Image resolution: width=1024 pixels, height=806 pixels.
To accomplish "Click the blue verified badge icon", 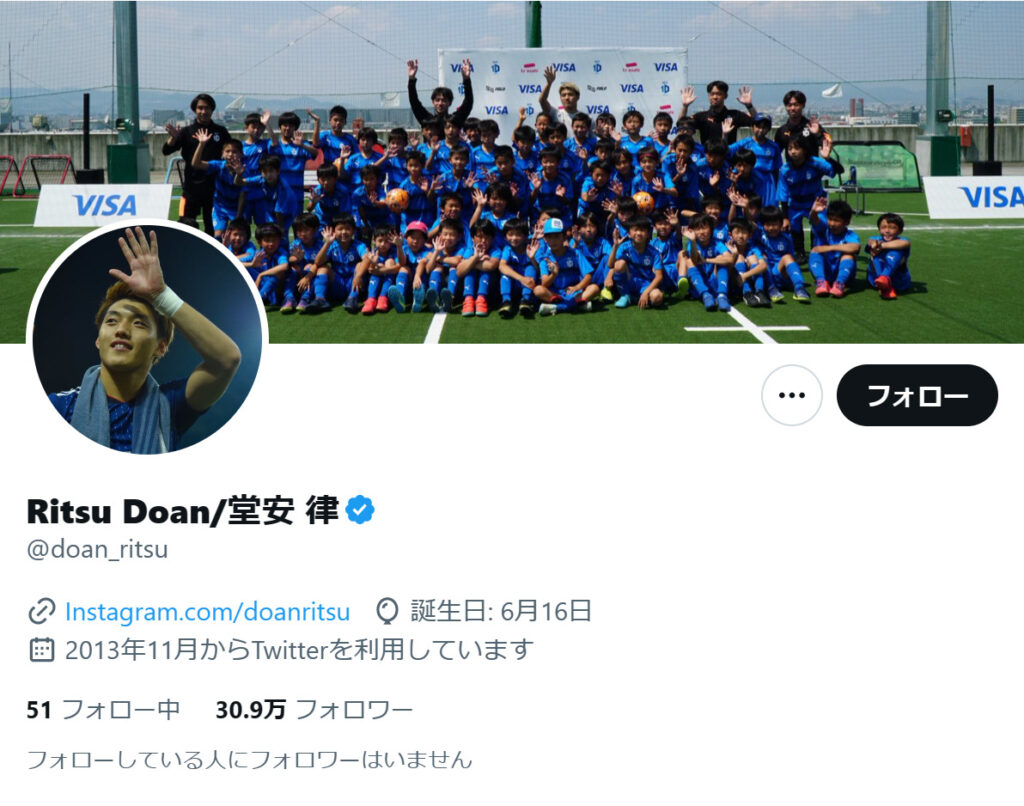I will (x=360, y=510).
